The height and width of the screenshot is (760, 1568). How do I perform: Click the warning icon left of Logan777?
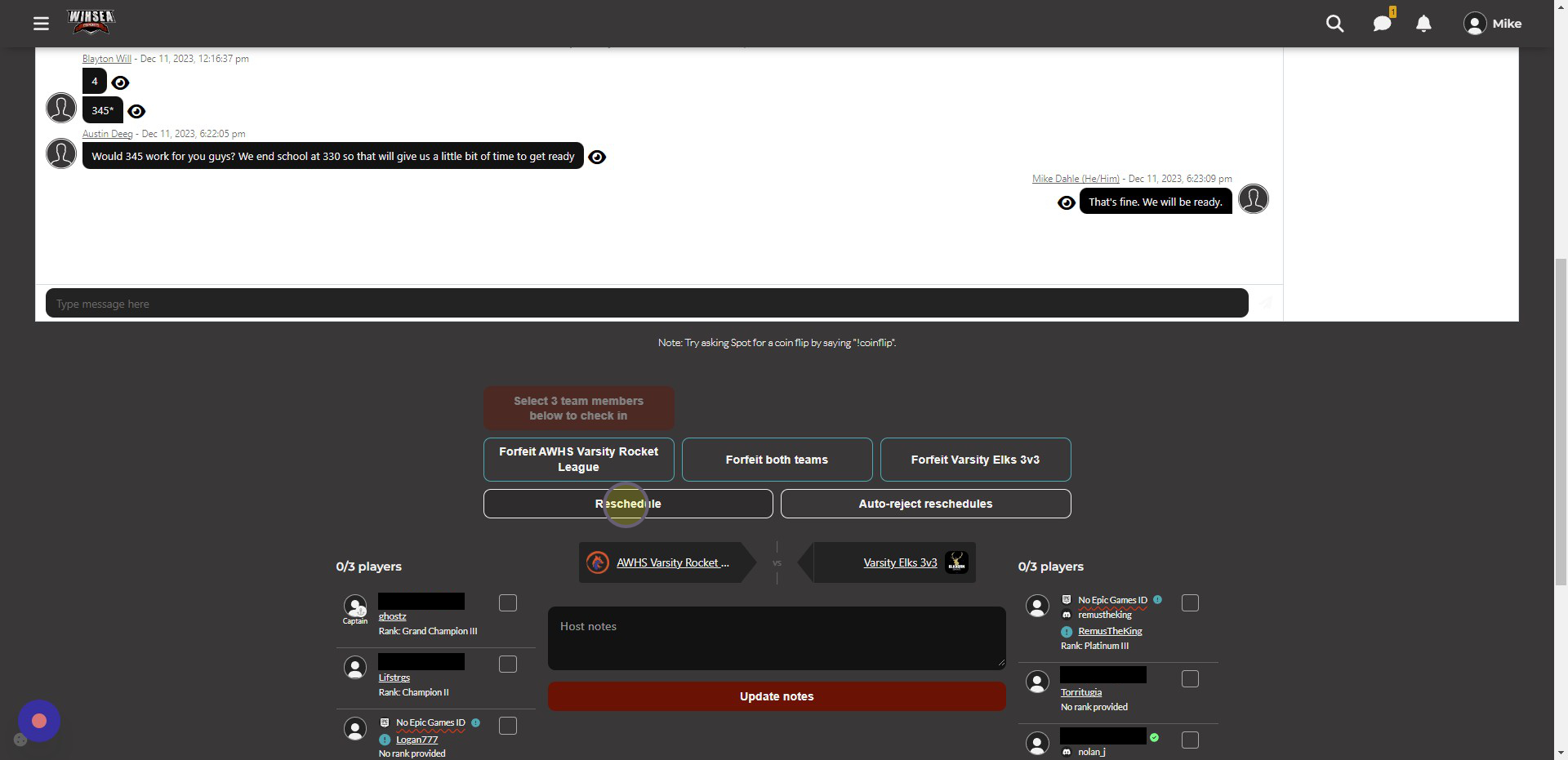pyautogui.click(x=385, y=740)
